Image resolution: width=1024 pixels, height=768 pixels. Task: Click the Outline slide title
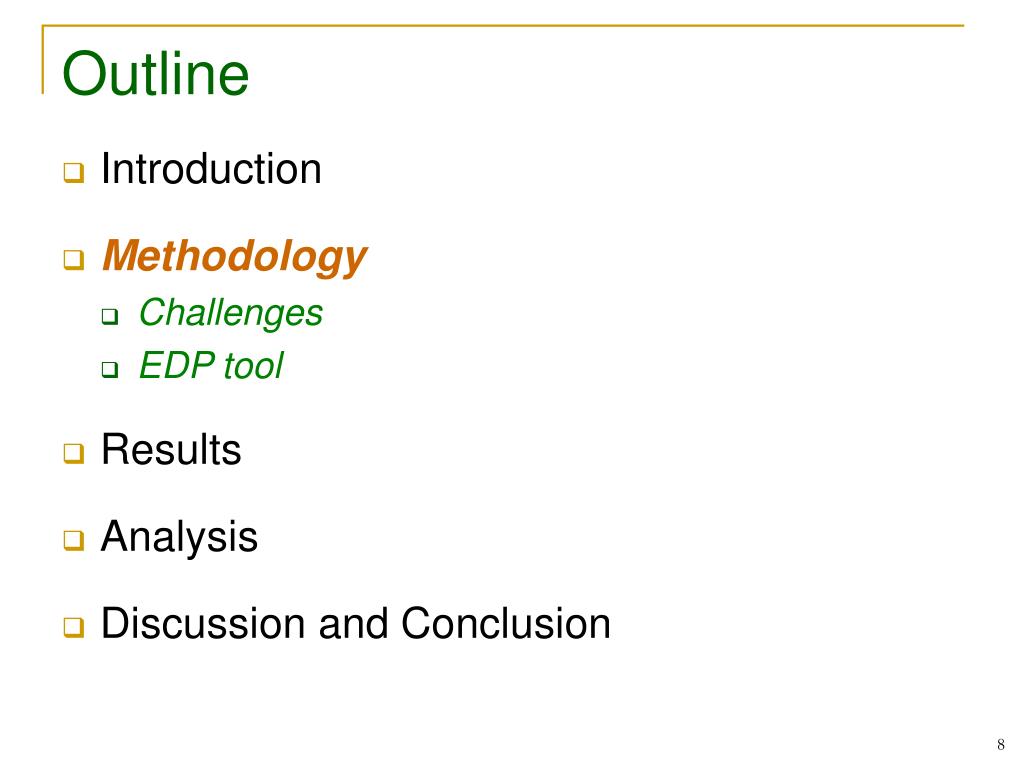(155, 74)
